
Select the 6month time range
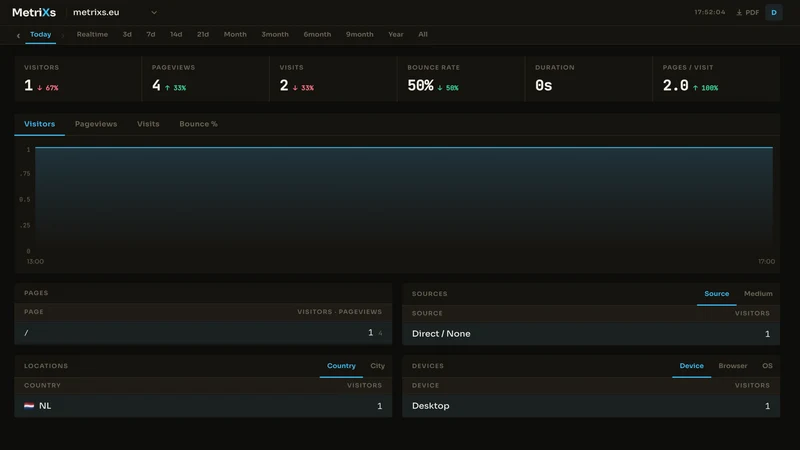coord(317,34)
